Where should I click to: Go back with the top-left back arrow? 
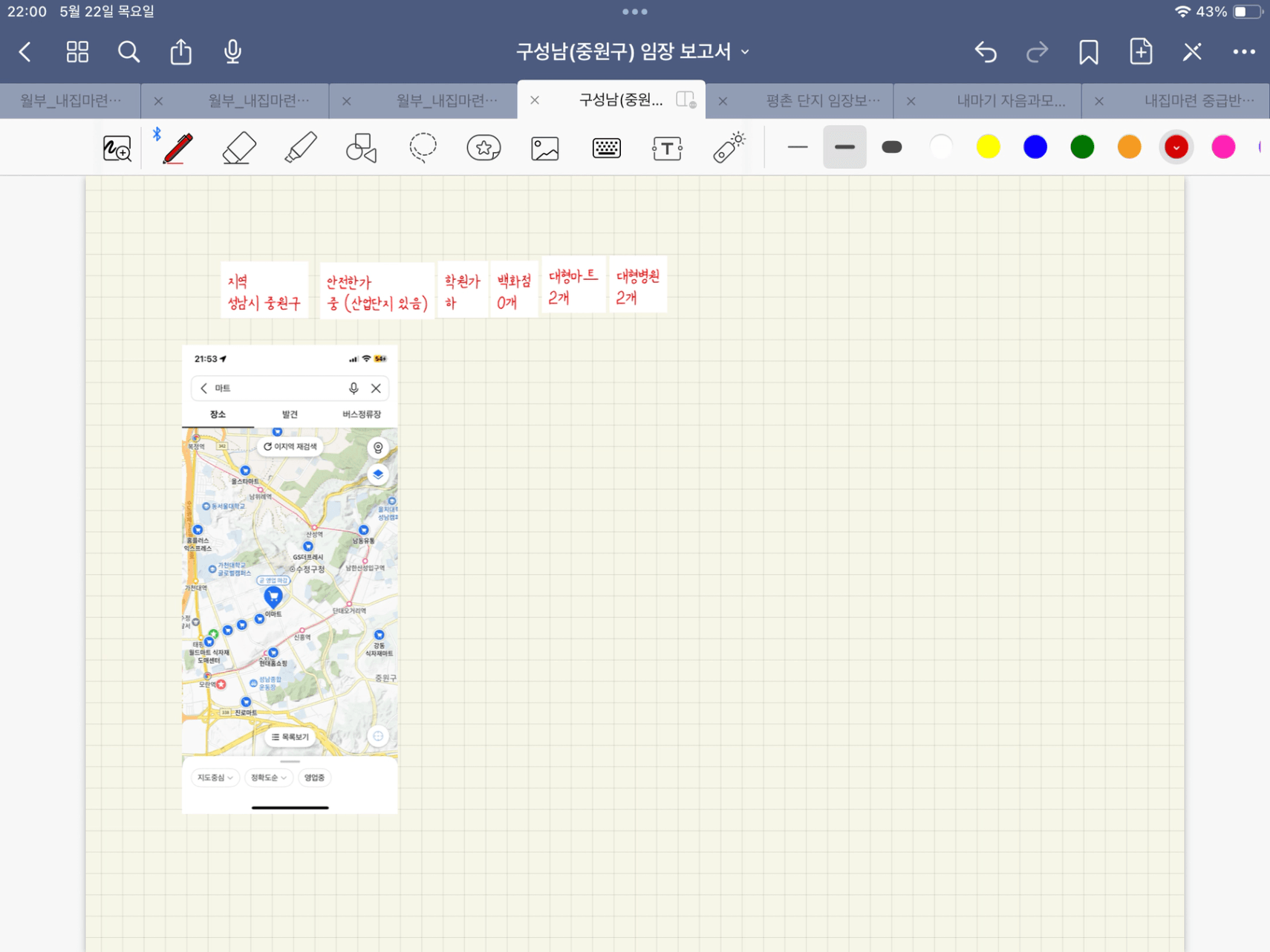tap(25, 52)
